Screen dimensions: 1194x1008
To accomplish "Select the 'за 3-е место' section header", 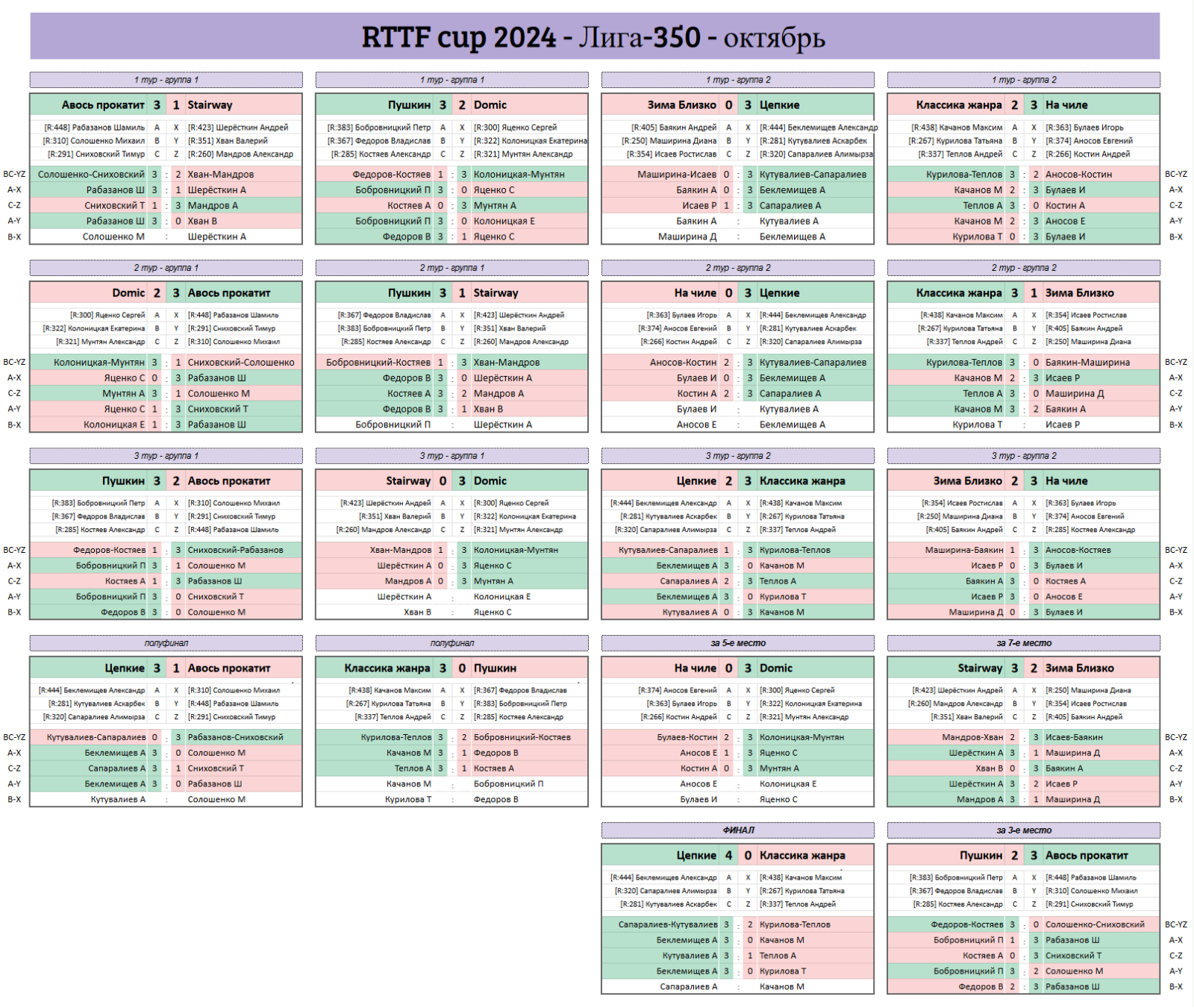I will coord(1023,830).
